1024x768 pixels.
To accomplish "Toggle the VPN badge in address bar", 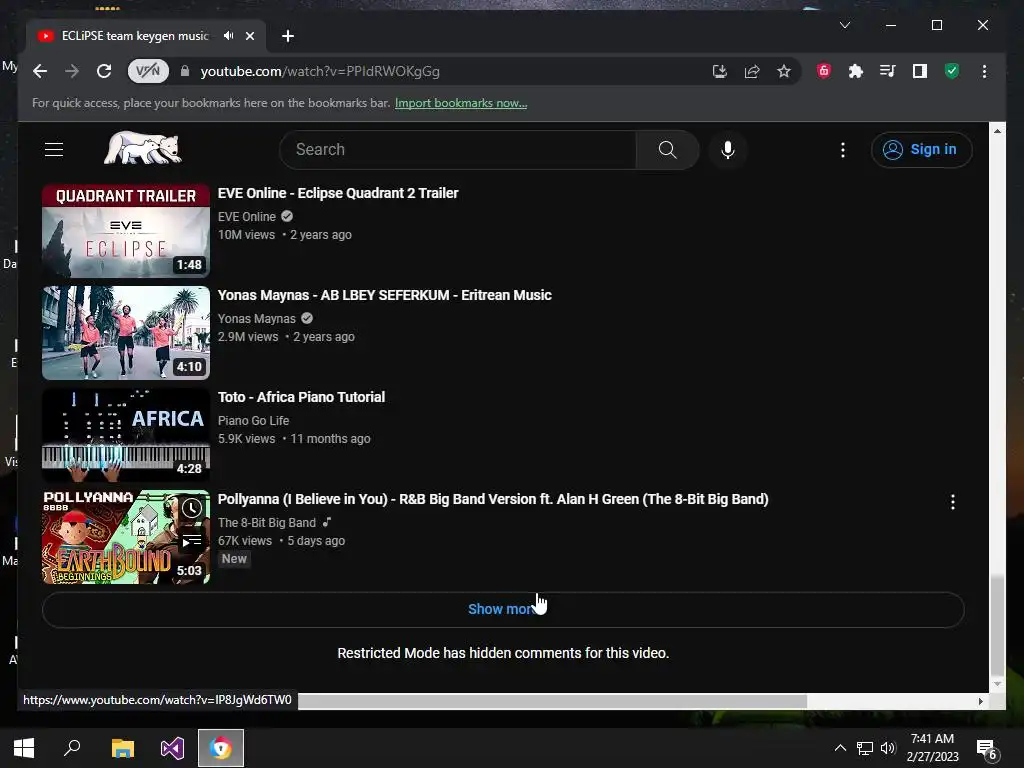I will [x=148, y=71].
